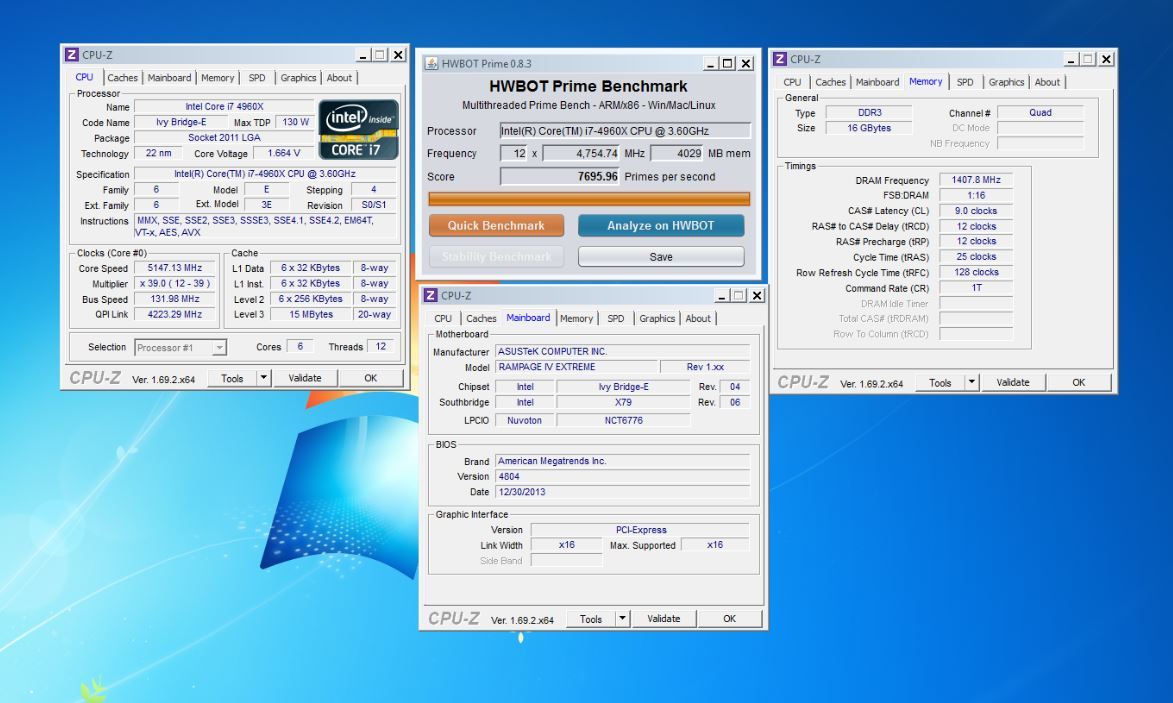
Task: Open the Tools dropdown arrow in the left CPU-Z window
Action: click(x=263, y=378)
